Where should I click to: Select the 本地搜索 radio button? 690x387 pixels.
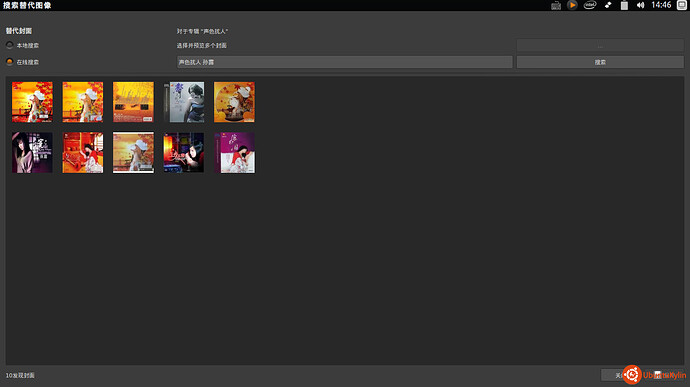[10, 45]
